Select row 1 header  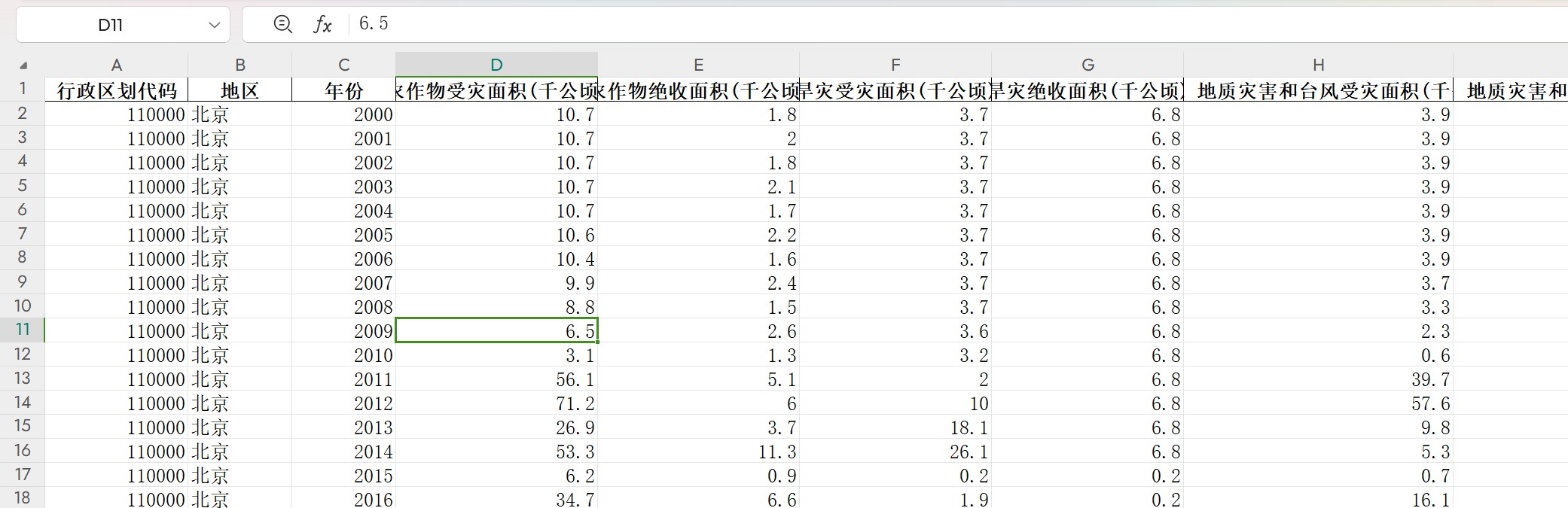pyautogui.click(x=23, y=89)
